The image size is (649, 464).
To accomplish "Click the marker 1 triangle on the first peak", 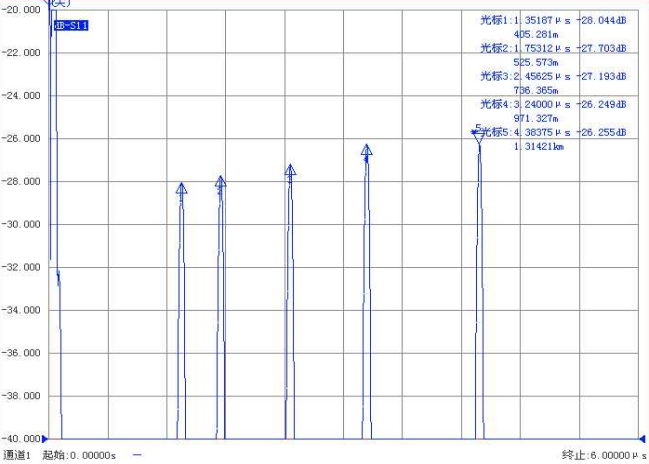I will pos(181,189).
